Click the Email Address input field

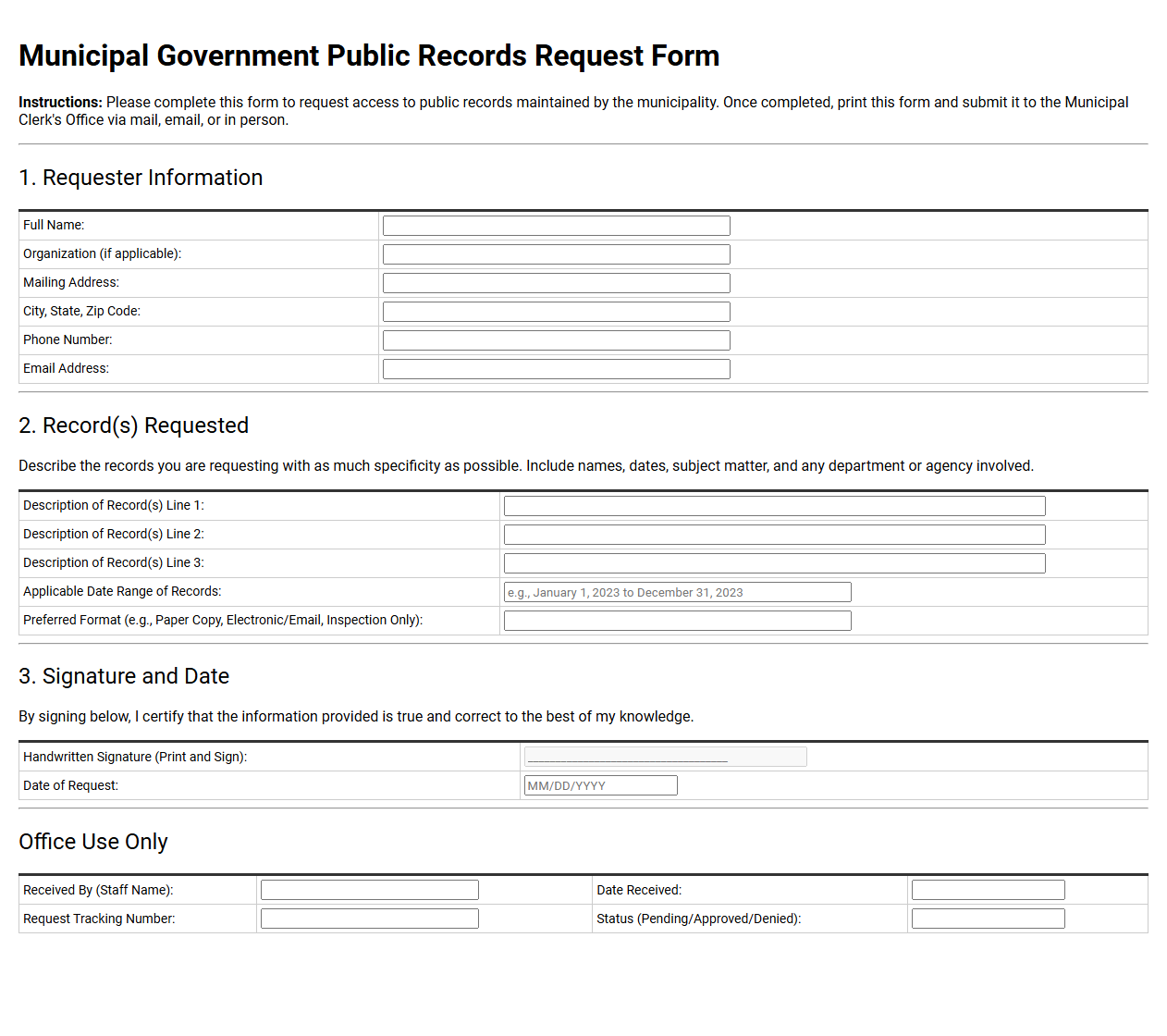click(556, 369)
